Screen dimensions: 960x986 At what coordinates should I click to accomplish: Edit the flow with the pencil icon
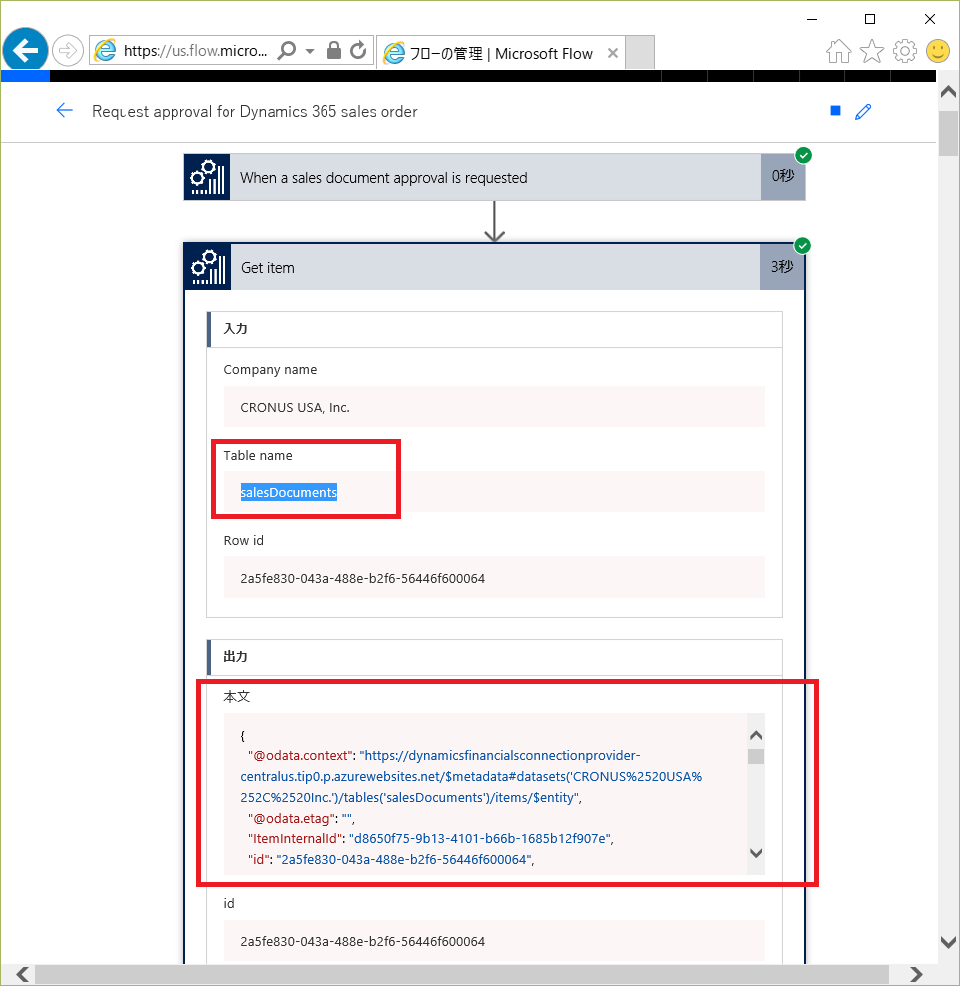point(863,111)
